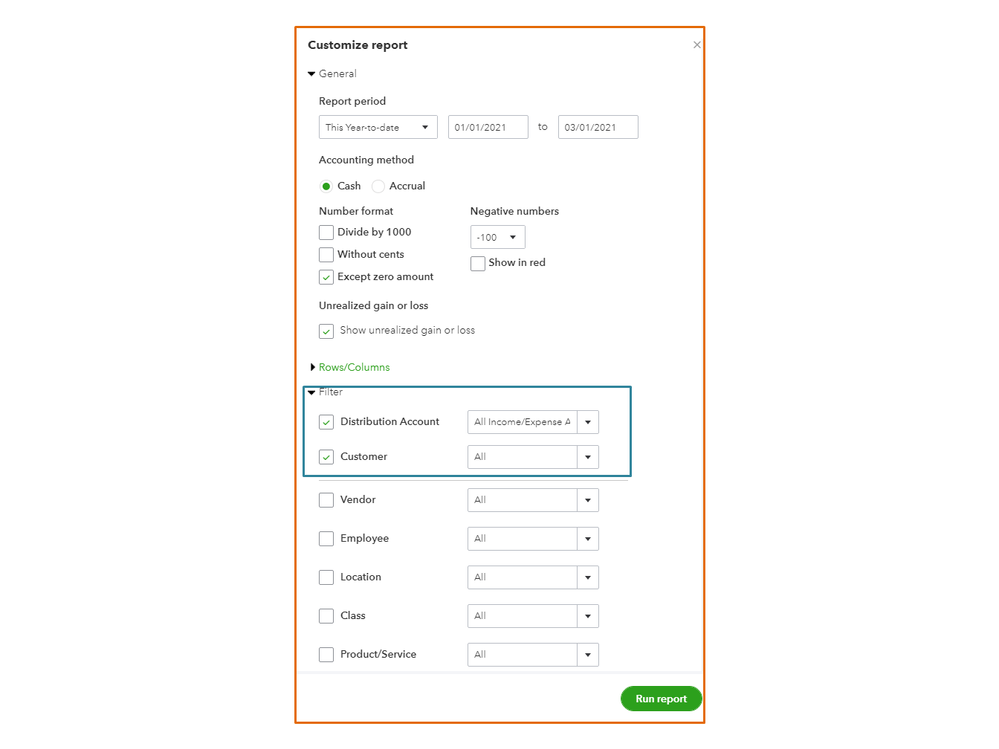Check the Without cents option
The width and height of the screenshot is (999, 749).
pos(326,255)
